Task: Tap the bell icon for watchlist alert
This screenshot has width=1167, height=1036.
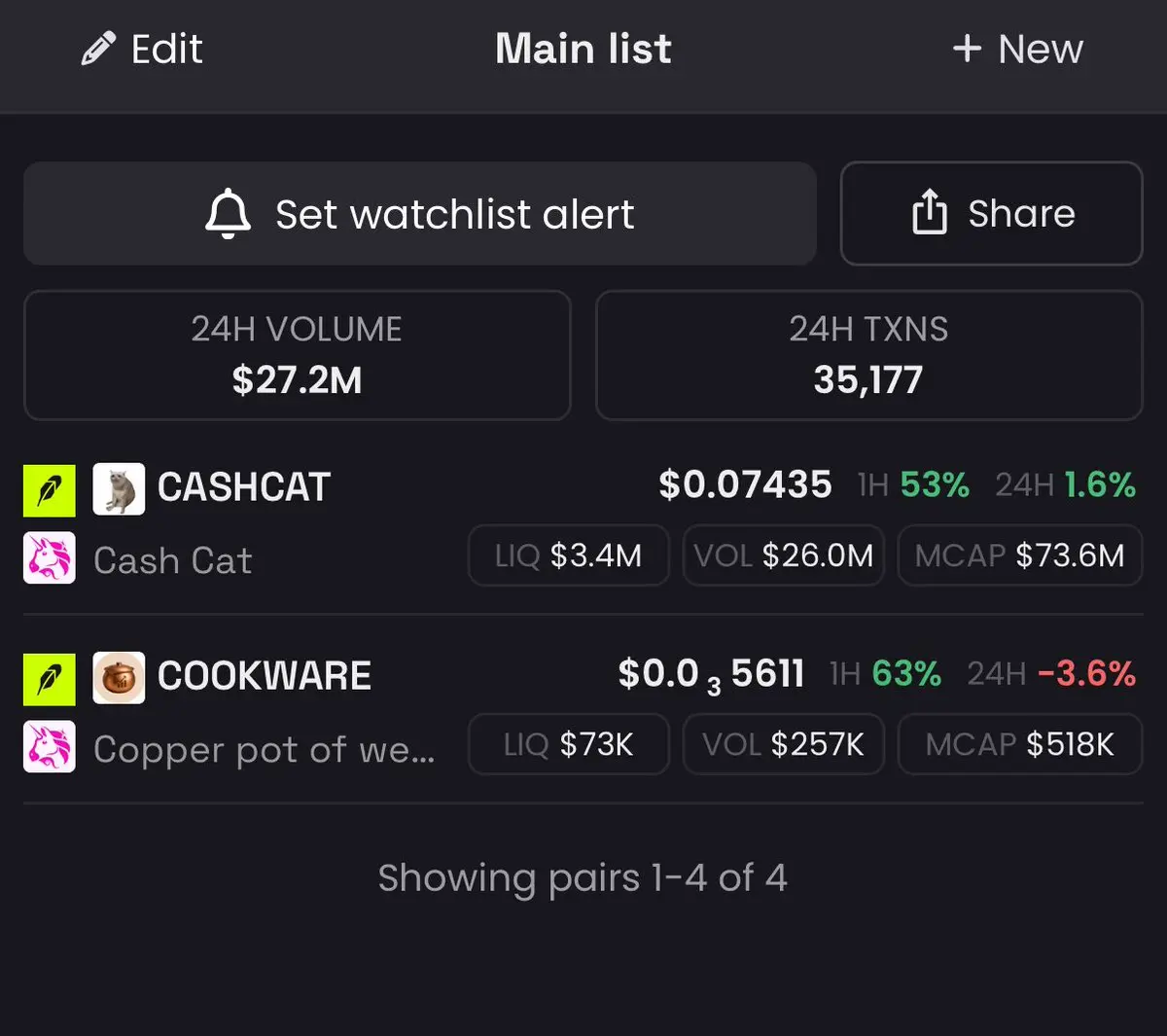Action: click(228, 214)
